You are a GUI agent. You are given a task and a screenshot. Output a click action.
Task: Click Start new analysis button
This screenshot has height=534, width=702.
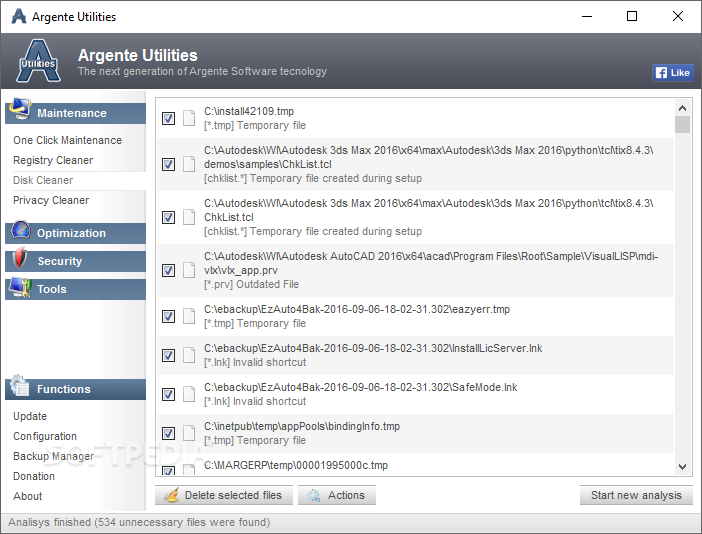point(636,495)
